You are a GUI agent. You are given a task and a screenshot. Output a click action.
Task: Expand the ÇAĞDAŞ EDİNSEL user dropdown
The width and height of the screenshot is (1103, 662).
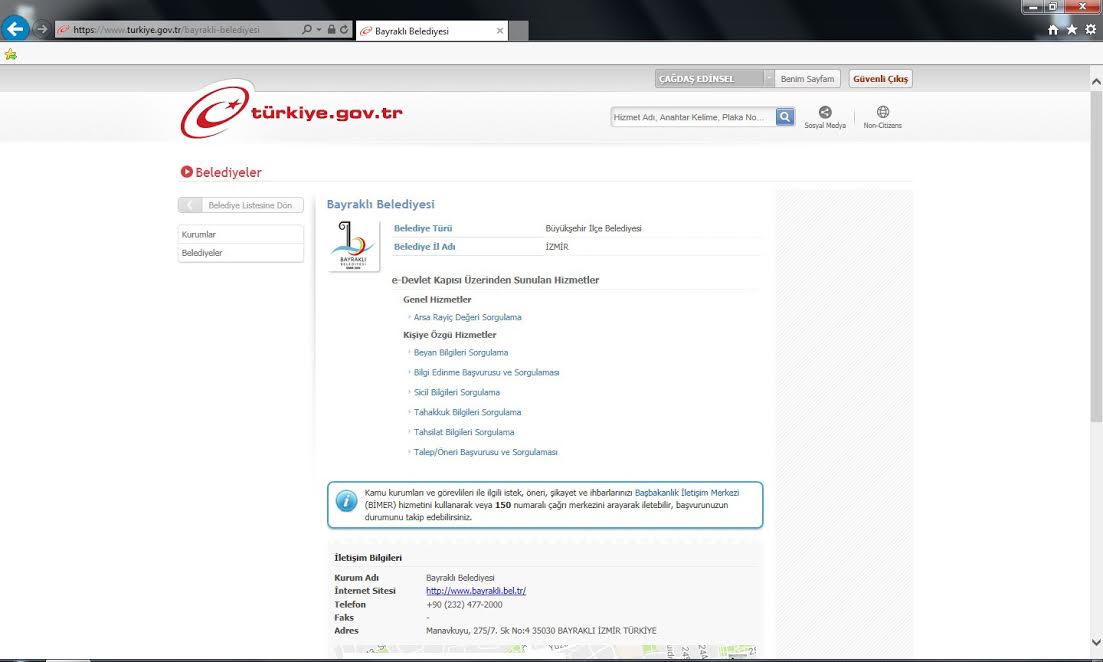point(768,79)
